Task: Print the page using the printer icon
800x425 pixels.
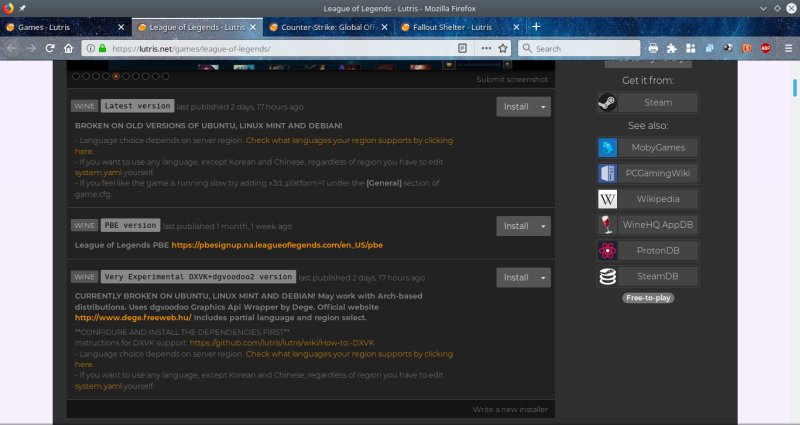Action: (x=653, y=48)
